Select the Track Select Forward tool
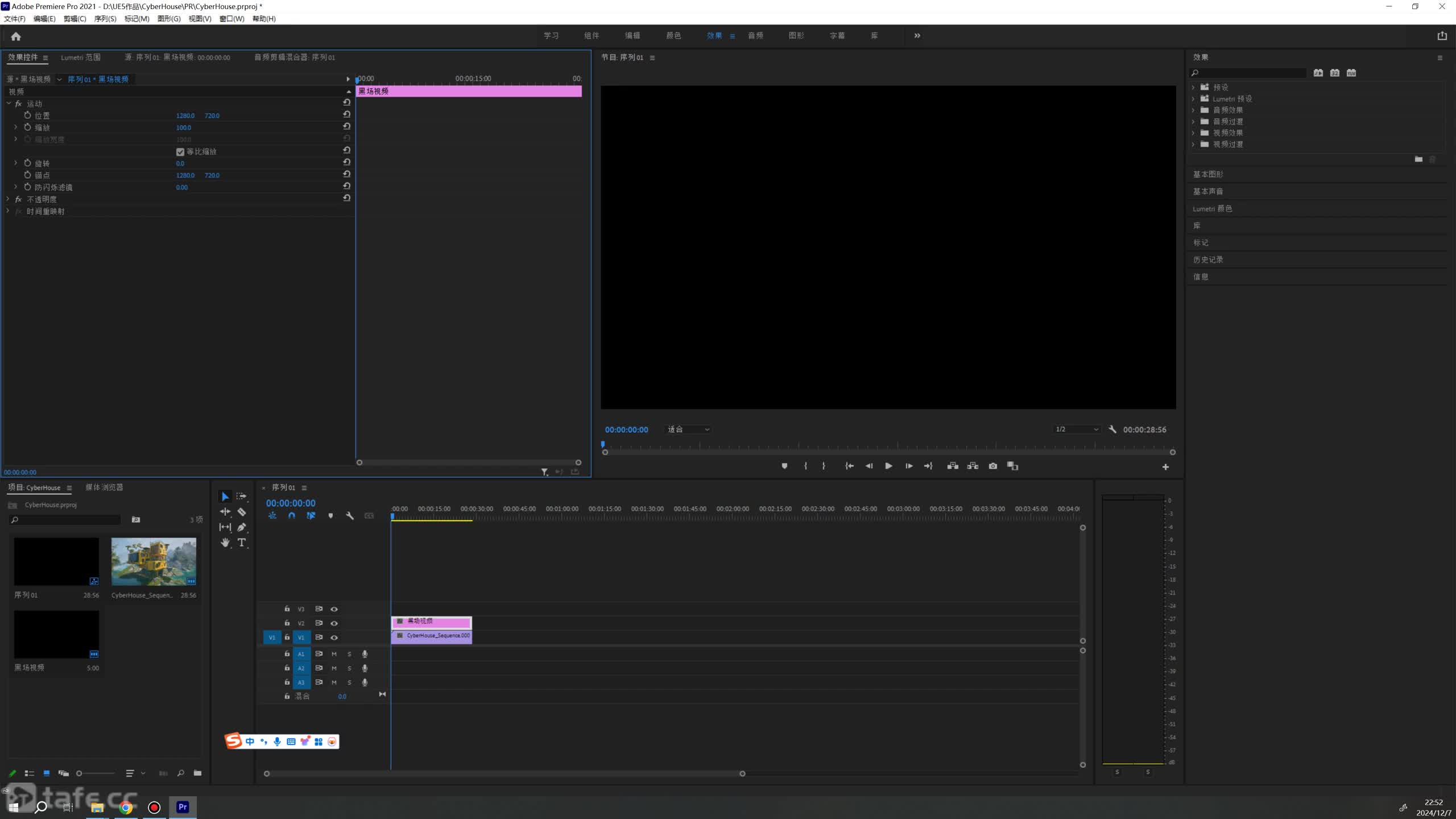The image size is (1456, 819). 241,497
